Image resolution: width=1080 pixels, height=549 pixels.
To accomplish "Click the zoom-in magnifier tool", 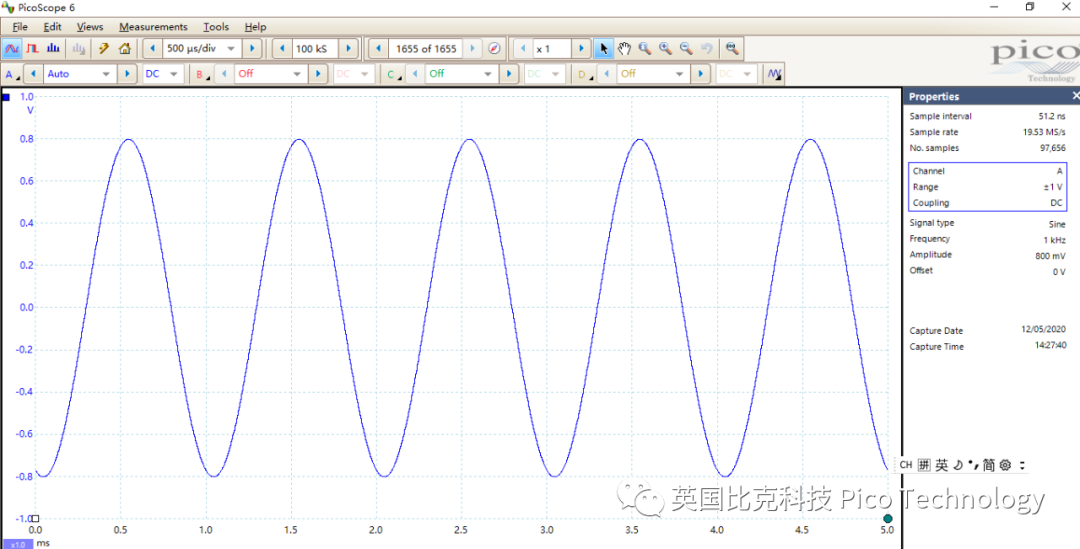I will [x=665, y=49].
